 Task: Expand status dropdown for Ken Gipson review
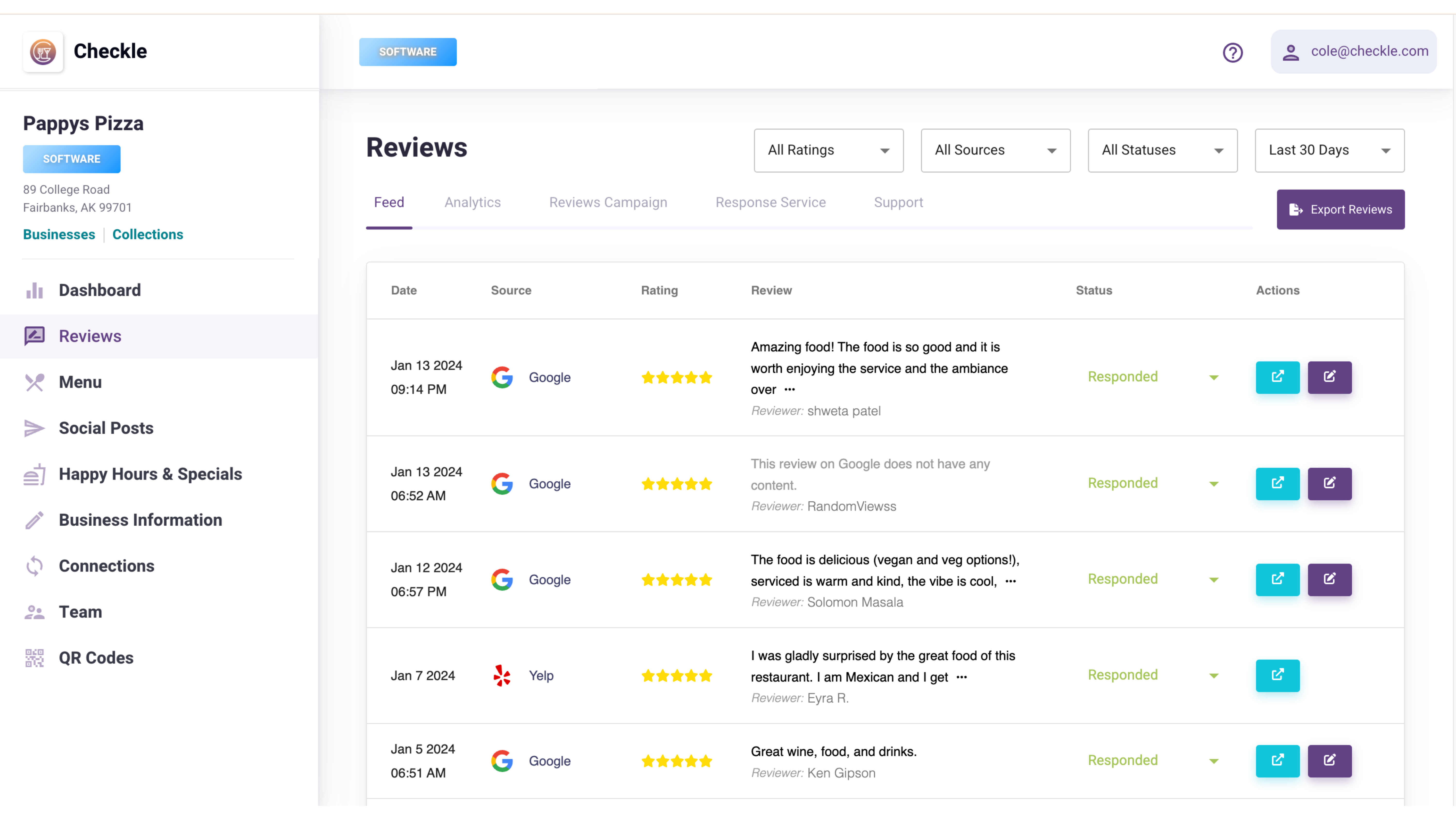tap(1214, 761)
